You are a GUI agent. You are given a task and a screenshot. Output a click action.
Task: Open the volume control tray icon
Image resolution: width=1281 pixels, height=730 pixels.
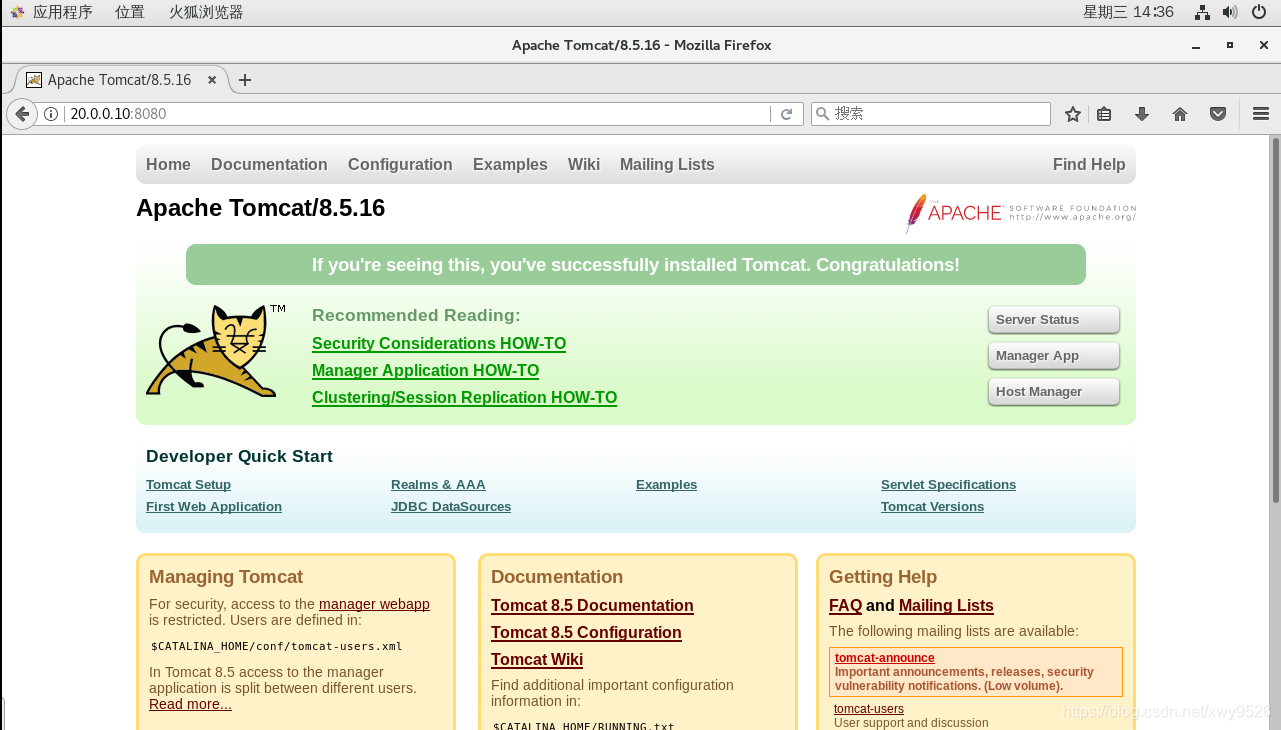click(x=1230, y=12)
